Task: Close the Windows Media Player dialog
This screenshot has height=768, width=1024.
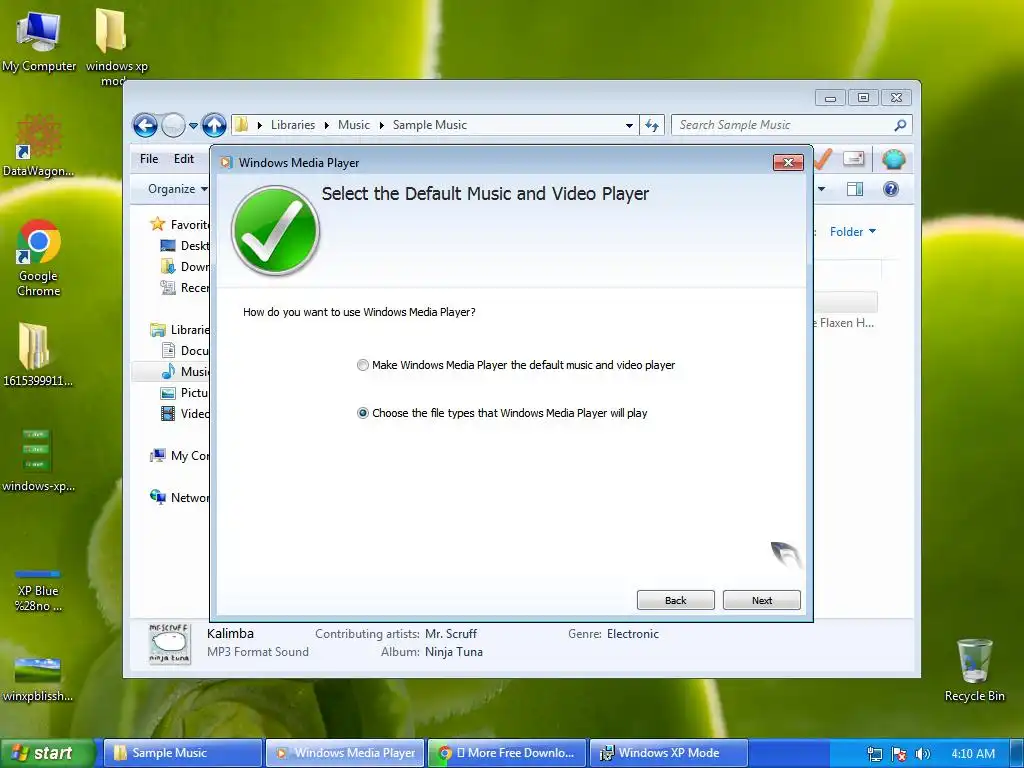Action: coord(788,163)
